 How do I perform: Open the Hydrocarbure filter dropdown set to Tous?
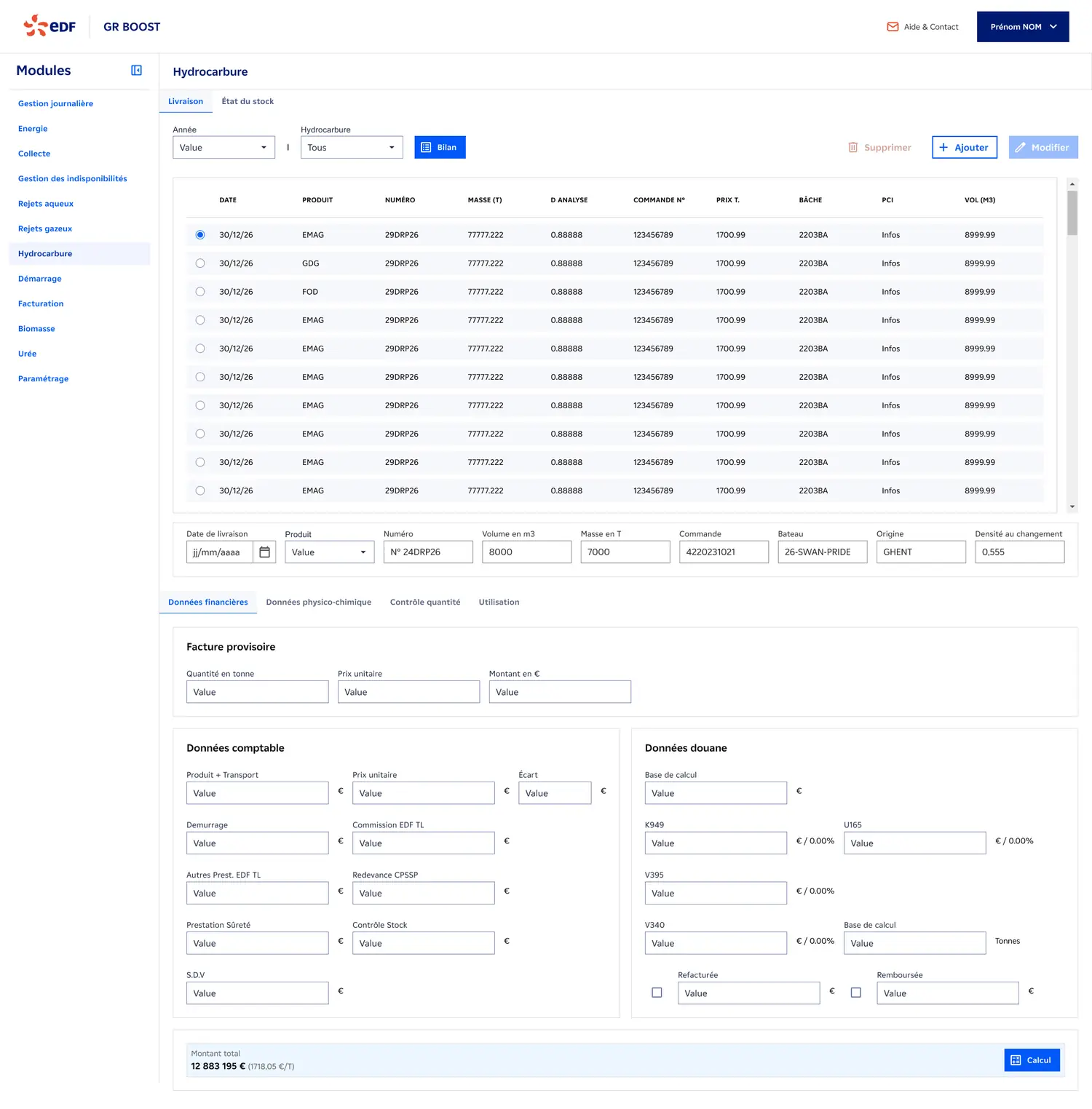352,148
